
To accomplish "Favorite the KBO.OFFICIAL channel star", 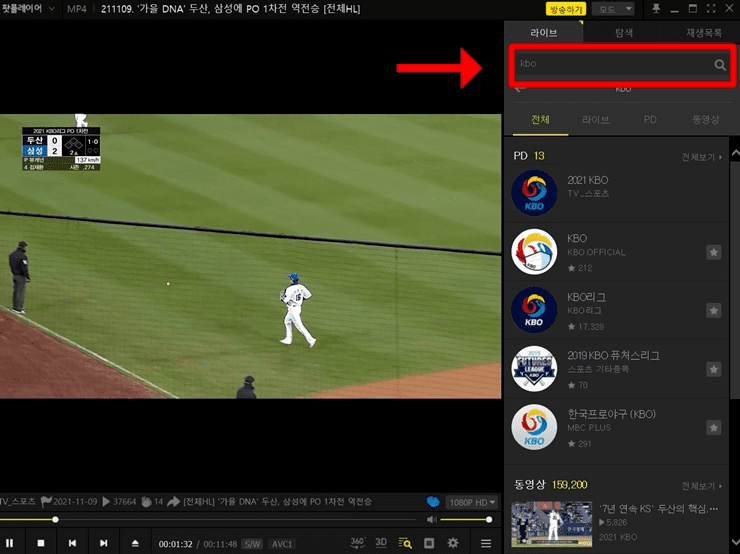I will (714, 252).
